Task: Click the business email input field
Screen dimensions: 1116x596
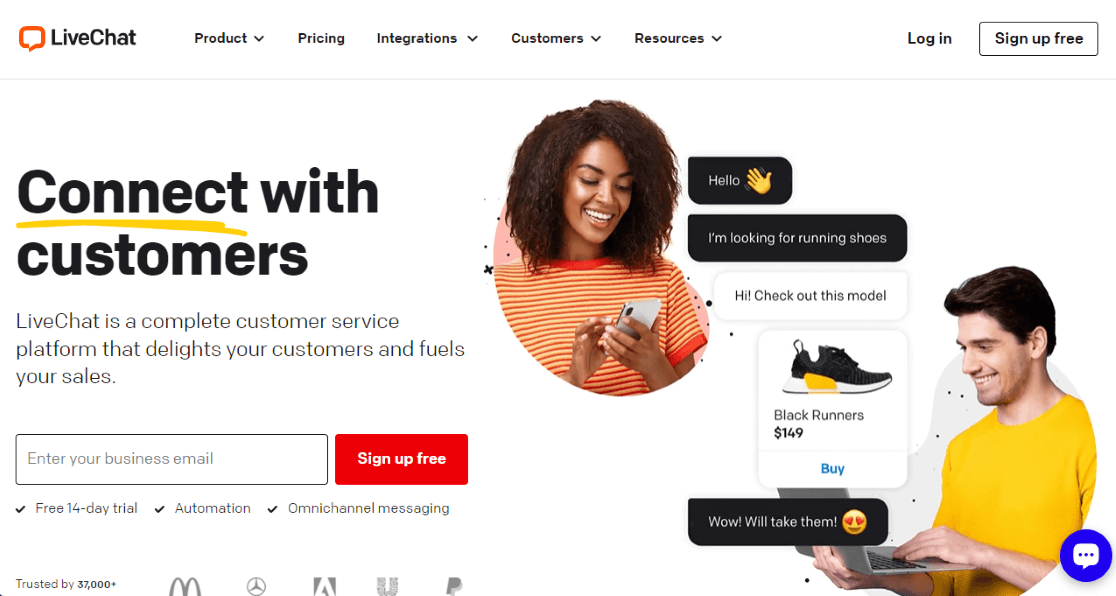Action: tap(172, 459)
